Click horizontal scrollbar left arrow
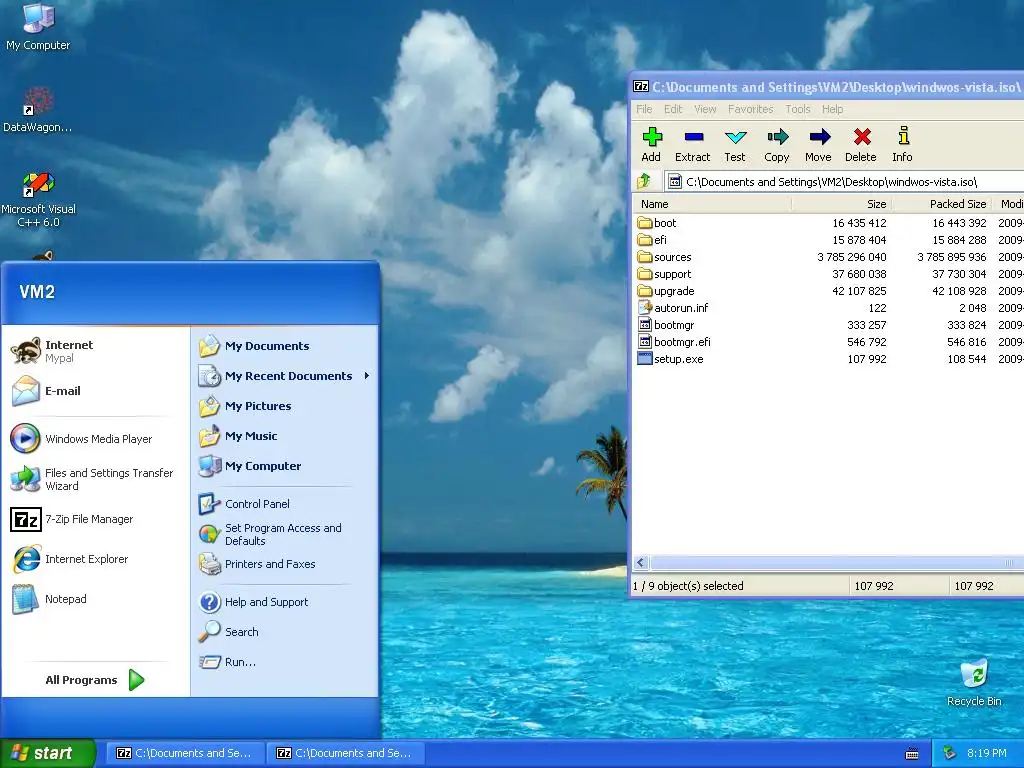 point(641,562)
